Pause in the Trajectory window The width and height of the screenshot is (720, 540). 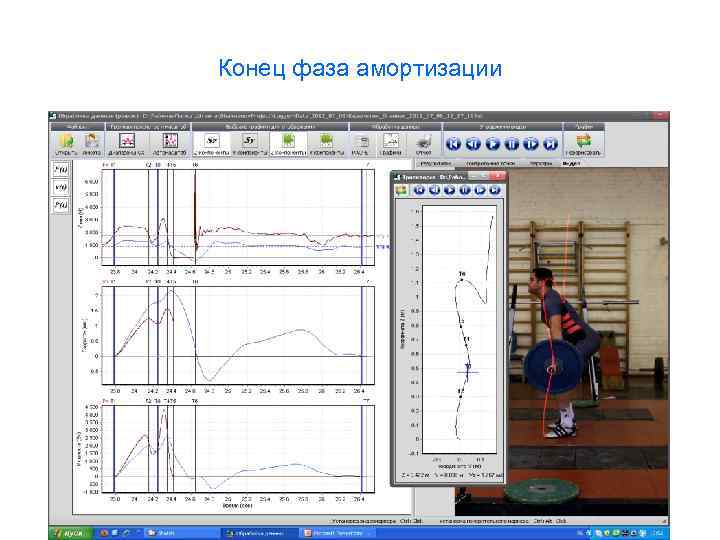[465, 190]
